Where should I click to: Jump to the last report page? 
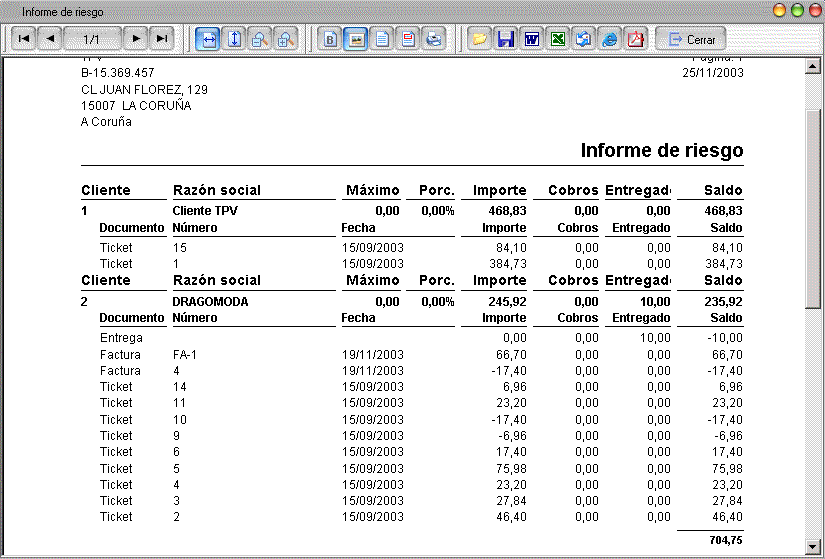point(162,39)
